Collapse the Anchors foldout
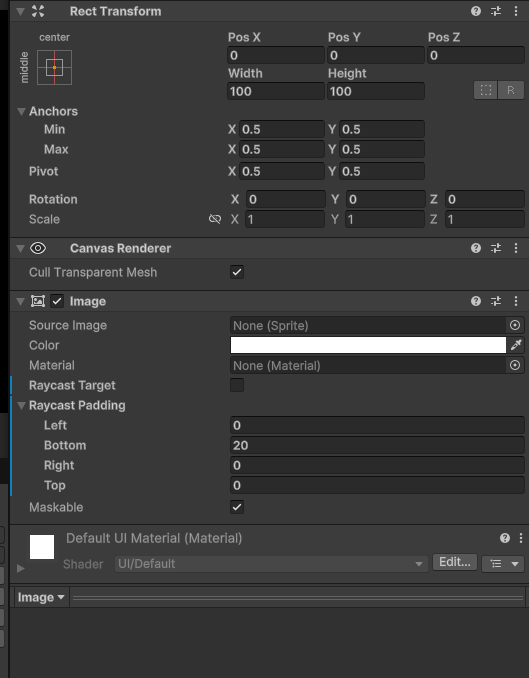Image resolution: width=529 pixels, height=678 pixels. pyautogui.click(x=21, y=112)
